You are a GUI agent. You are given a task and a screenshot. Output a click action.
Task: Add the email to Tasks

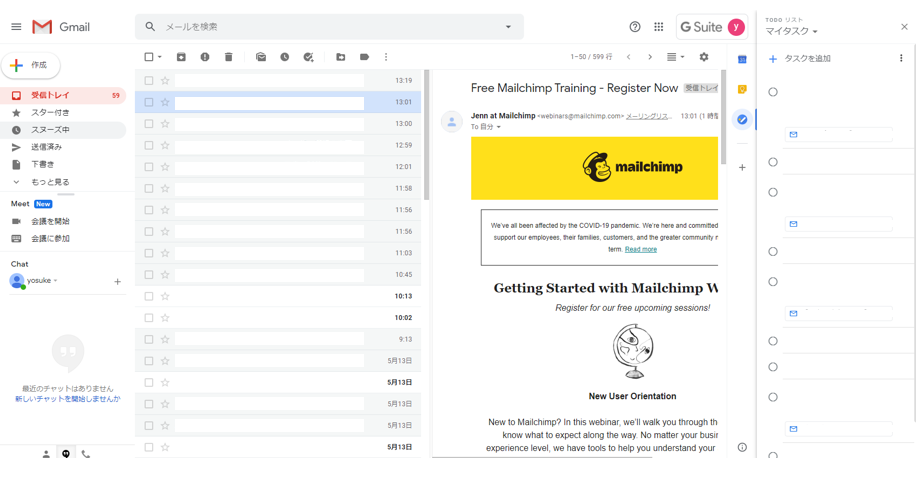[308, 57]
